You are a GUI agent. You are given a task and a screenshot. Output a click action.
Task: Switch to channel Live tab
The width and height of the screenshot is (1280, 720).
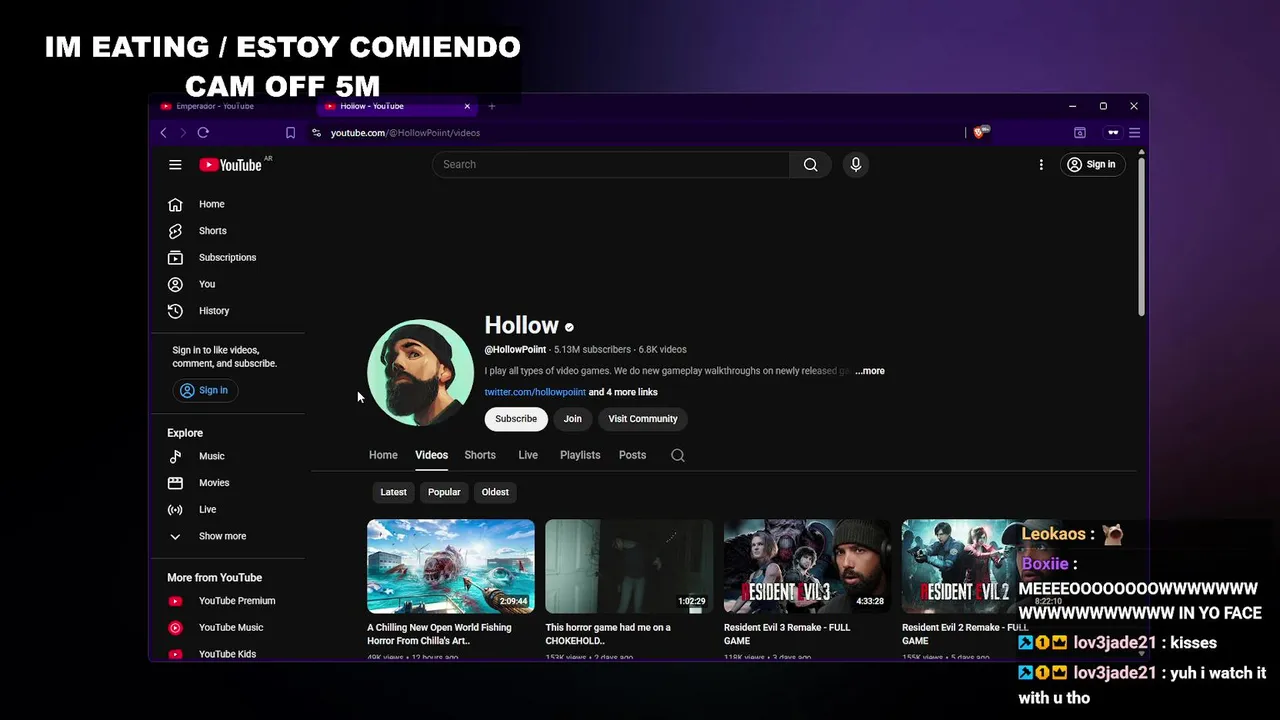[x=528, y=455]
